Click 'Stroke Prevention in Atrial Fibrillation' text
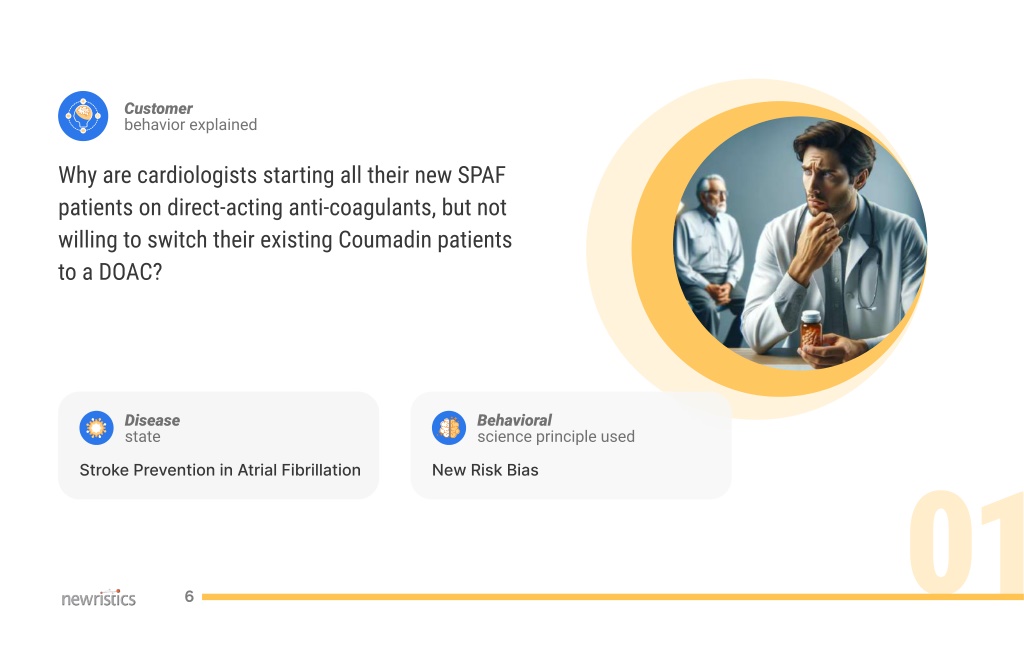The height and width of the screenshot is (648, 1024). coord(220,470)
